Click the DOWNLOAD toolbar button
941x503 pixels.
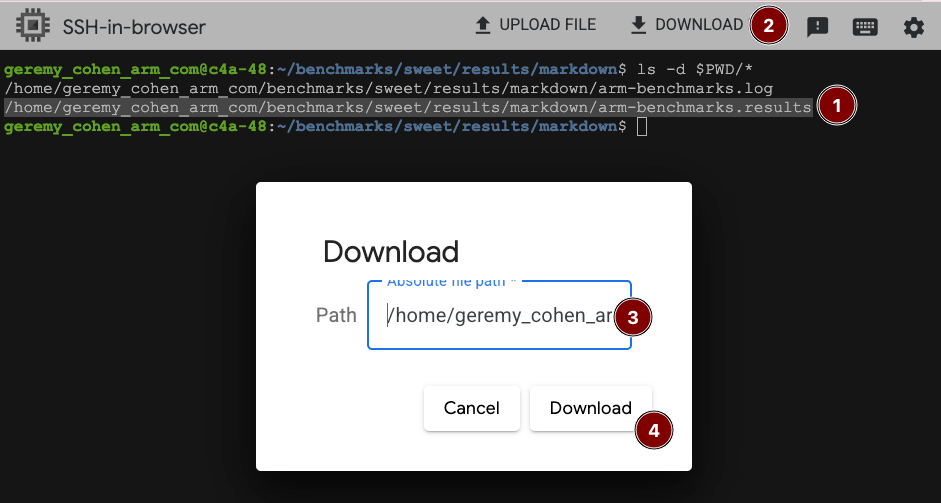[x=688, y=25]
